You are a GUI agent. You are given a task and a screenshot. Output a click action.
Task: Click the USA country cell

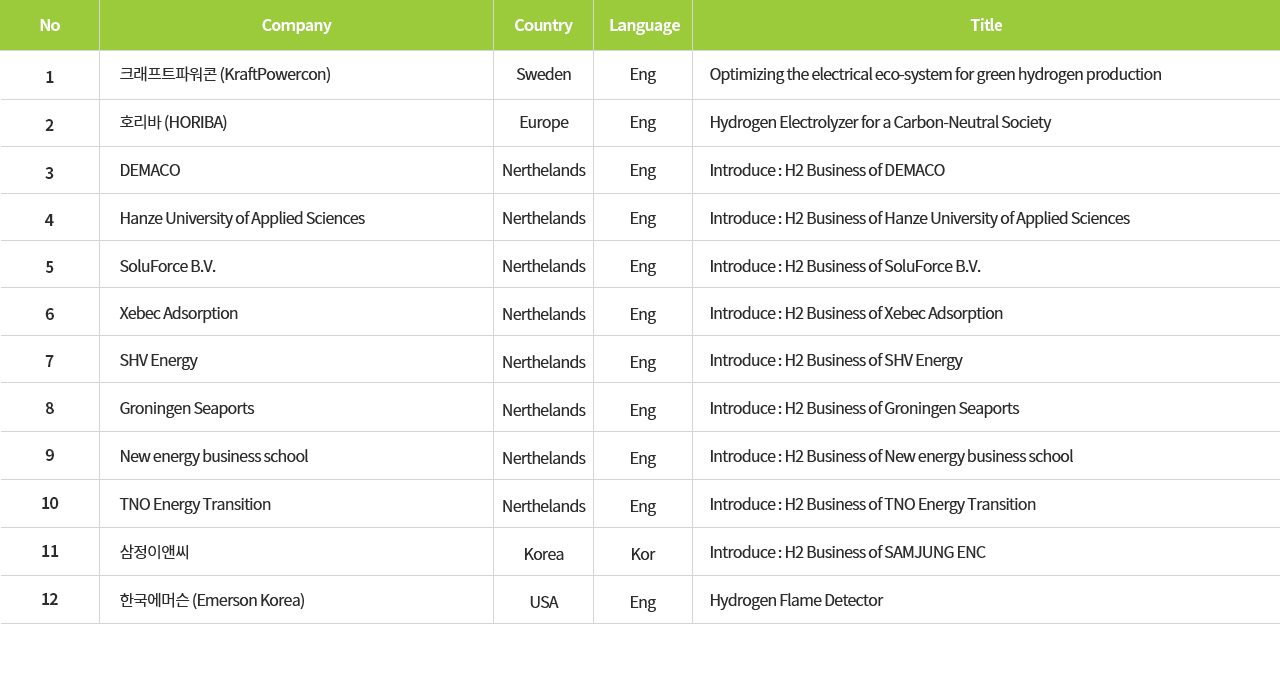pos(543,602)
